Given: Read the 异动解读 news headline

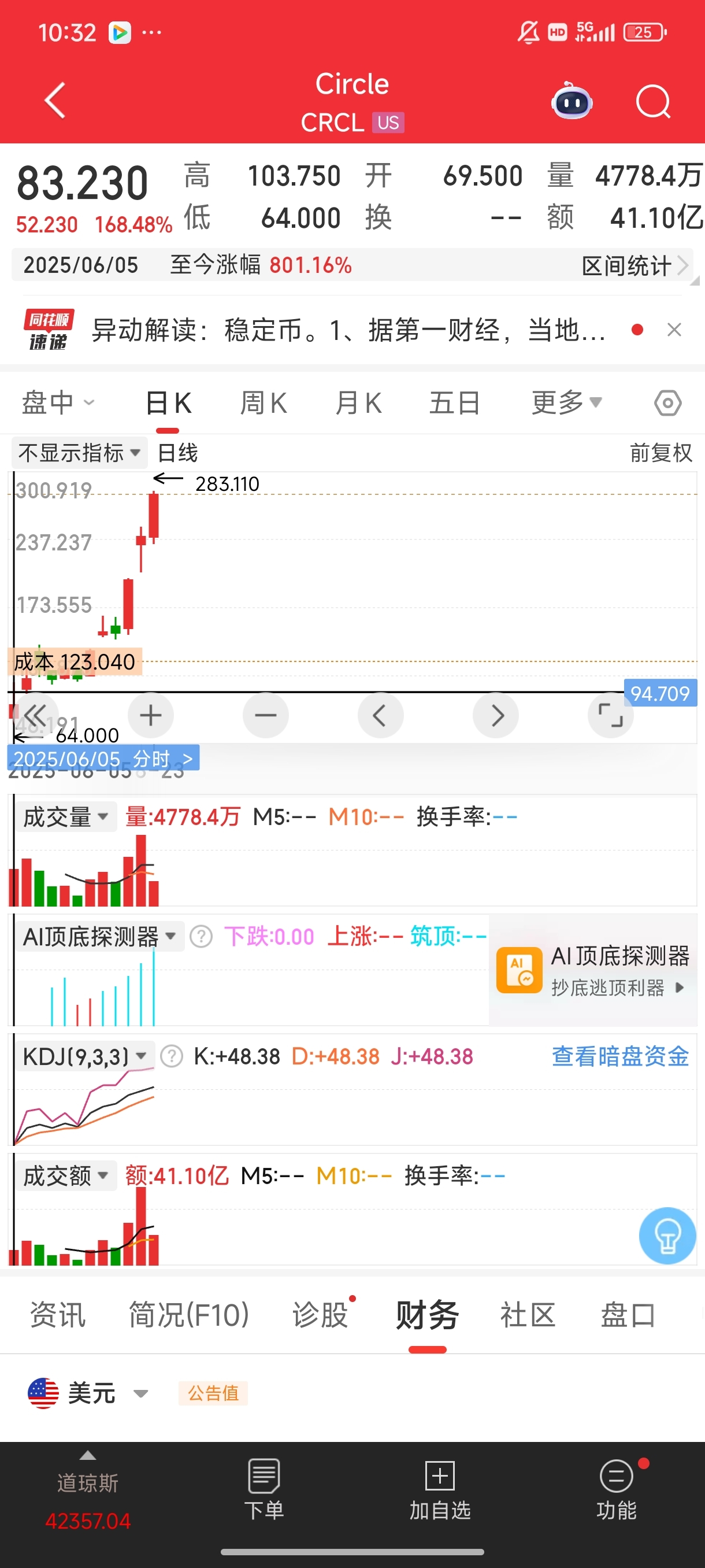Looking at the screenshot, I should pos(348,330).
